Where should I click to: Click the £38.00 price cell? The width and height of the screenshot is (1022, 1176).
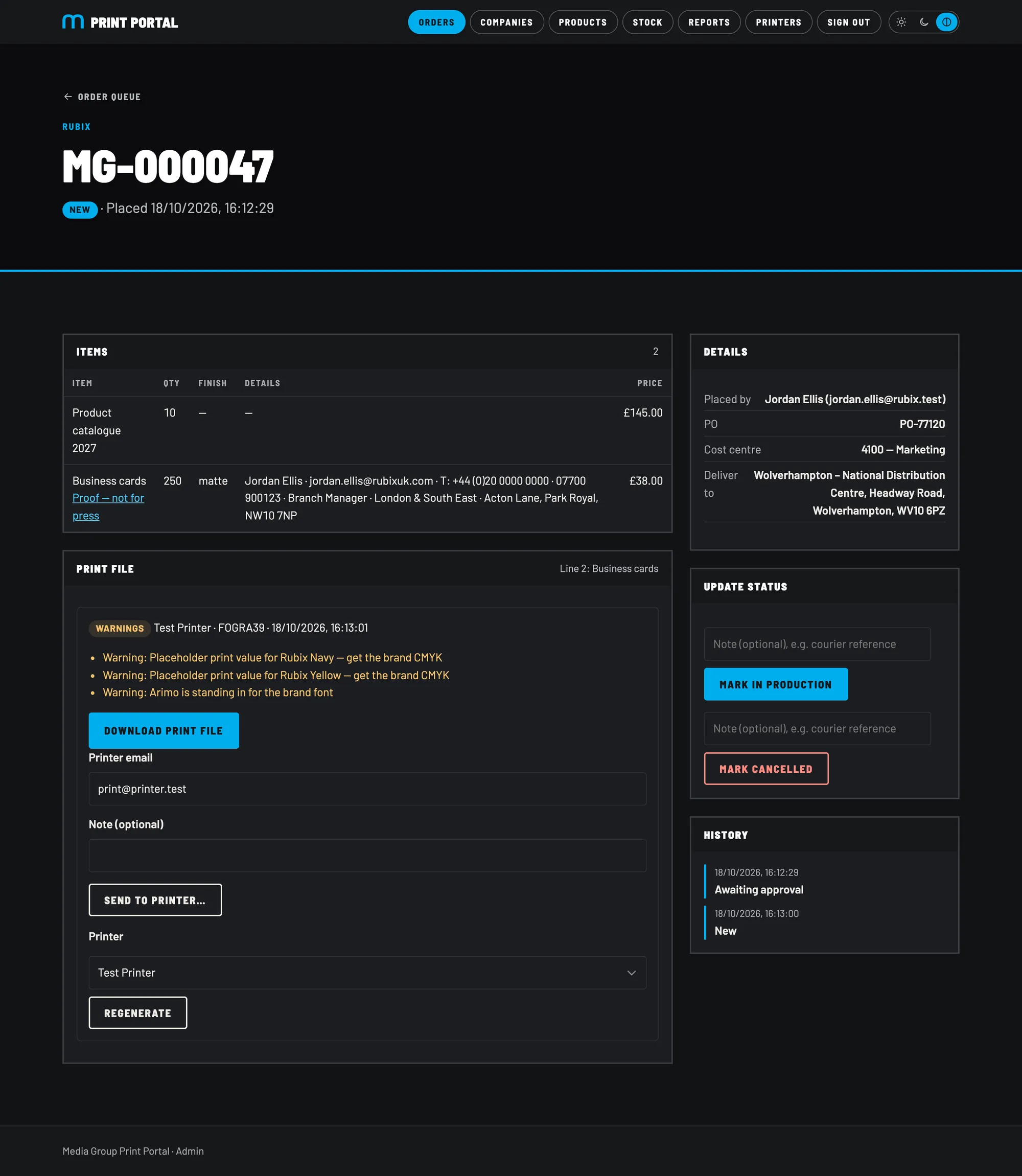coord(645,481)
